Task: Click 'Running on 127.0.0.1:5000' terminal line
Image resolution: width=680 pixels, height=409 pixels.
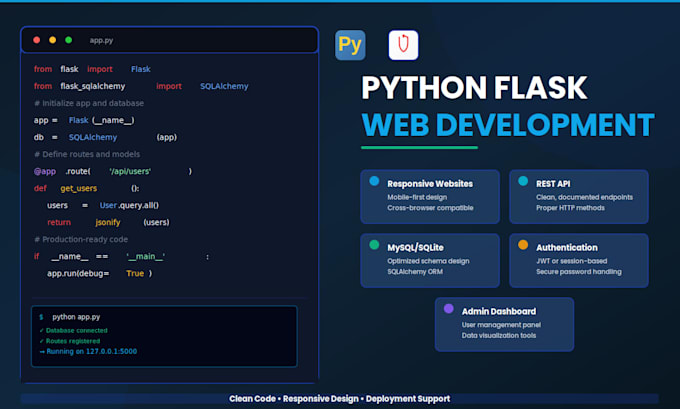Action: tap(88, 351)
